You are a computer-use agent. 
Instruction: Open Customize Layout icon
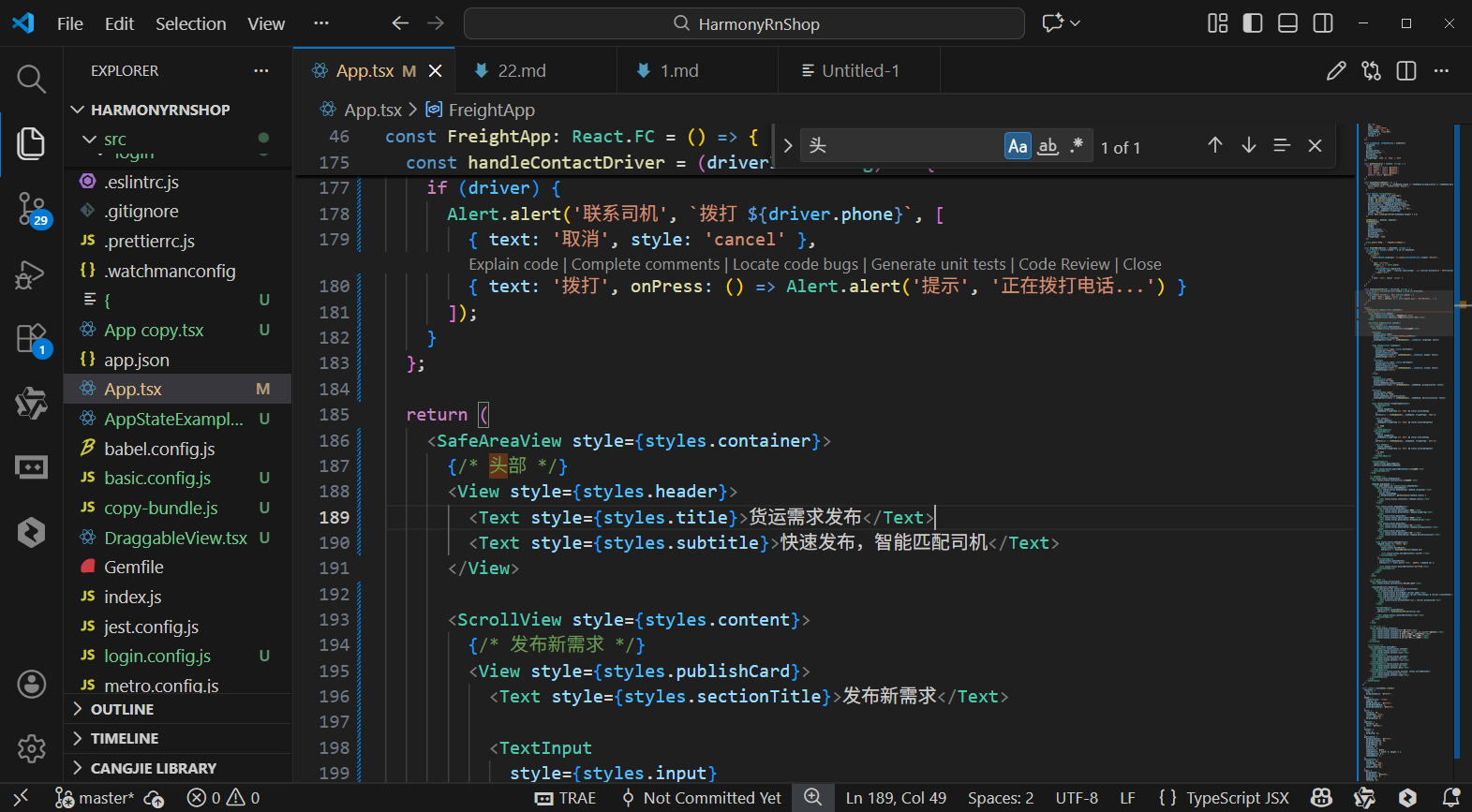pyautogui.click(x=1217, y=23)
